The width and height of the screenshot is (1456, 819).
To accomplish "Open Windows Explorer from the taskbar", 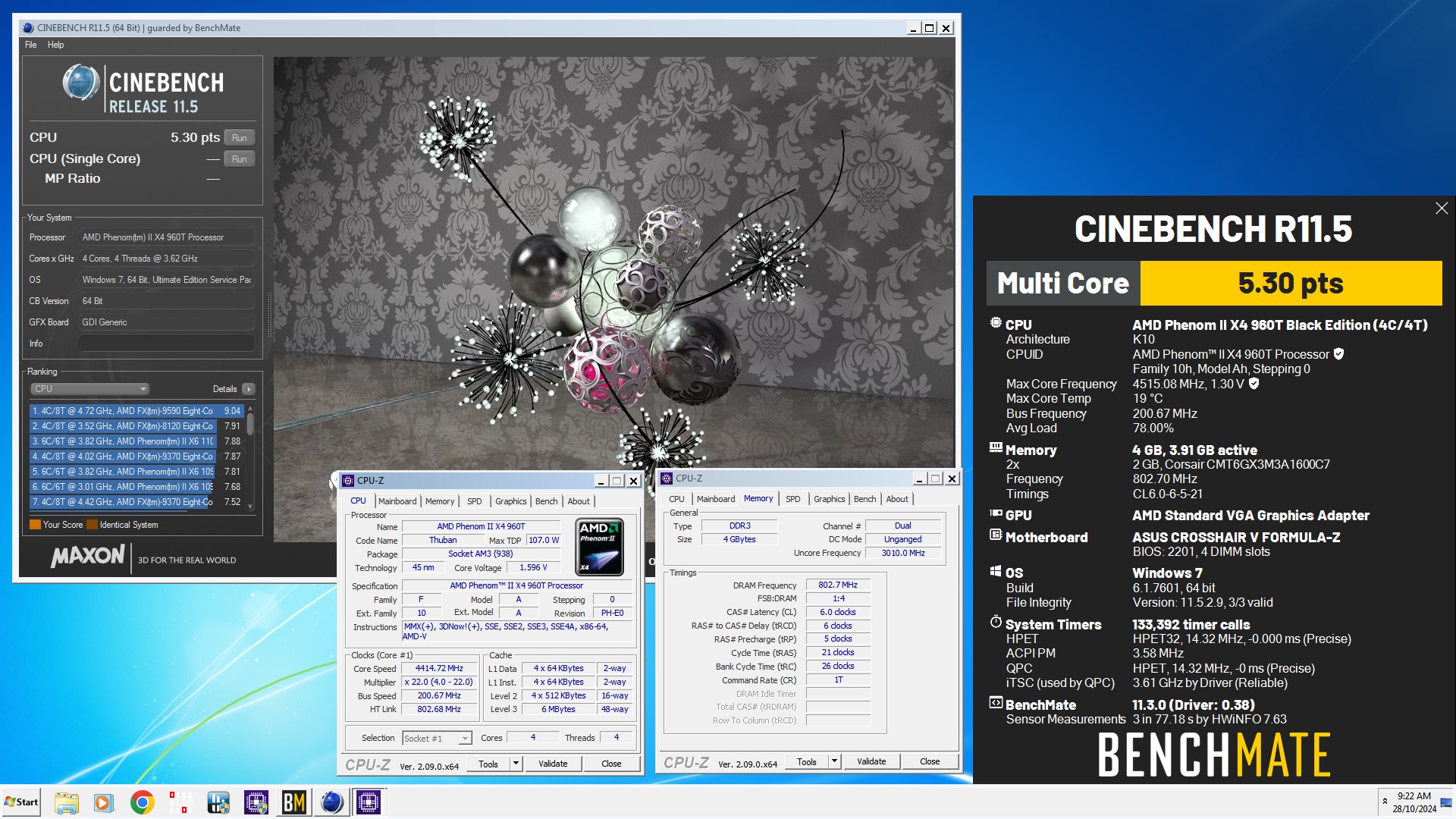I will (x=67, y=802).
